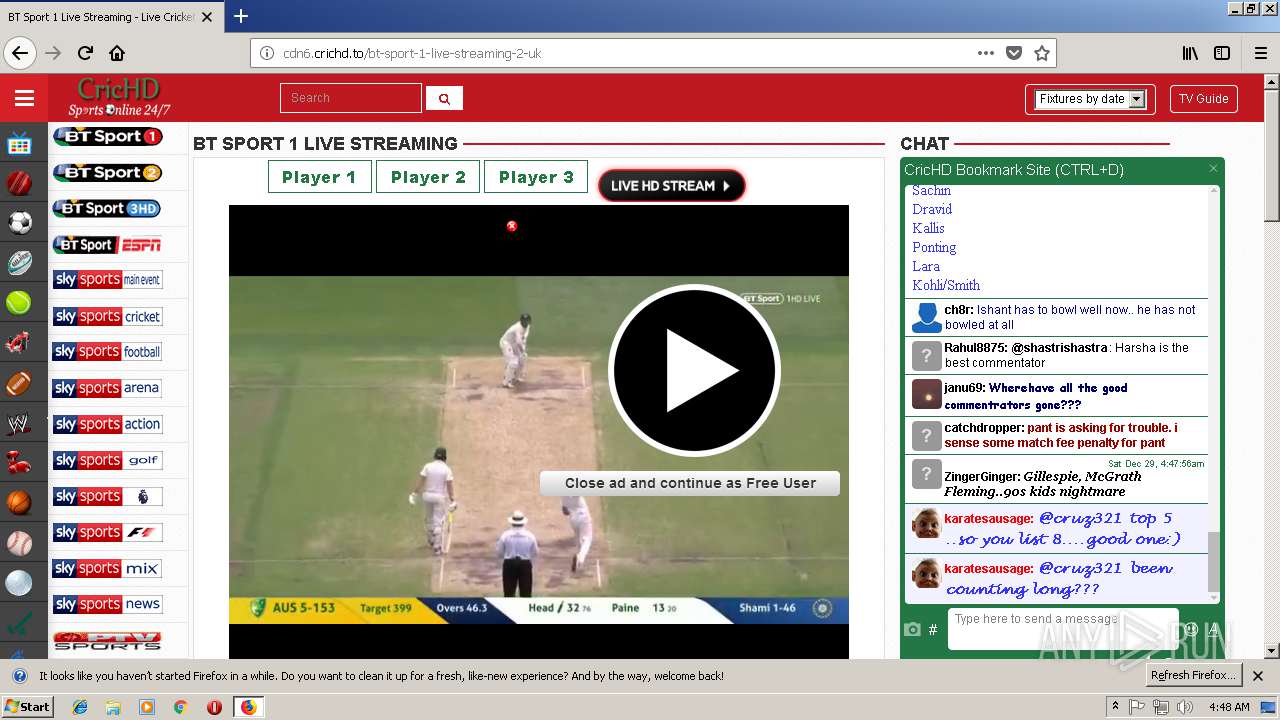Click the LIVE HD STREAM button
The height and width of the screenshot is (720, 1280).
(x=671, y=185)
